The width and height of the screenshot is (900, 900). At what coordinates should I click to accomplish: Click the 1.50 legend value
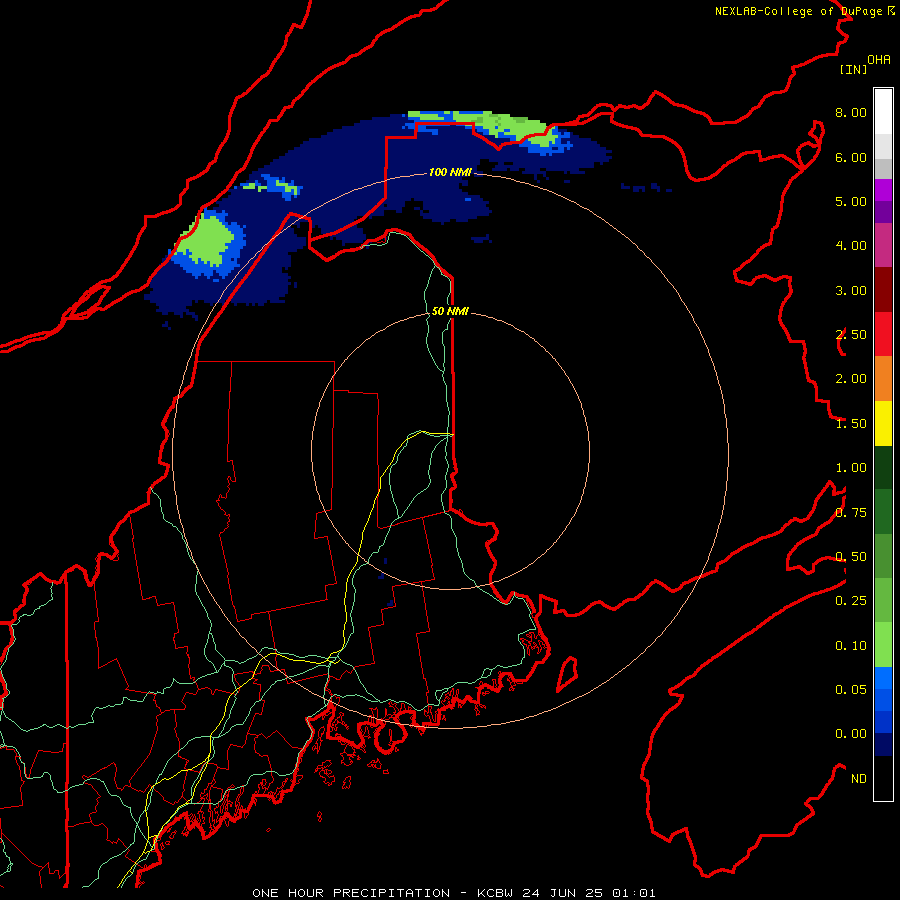click(851, 424)
